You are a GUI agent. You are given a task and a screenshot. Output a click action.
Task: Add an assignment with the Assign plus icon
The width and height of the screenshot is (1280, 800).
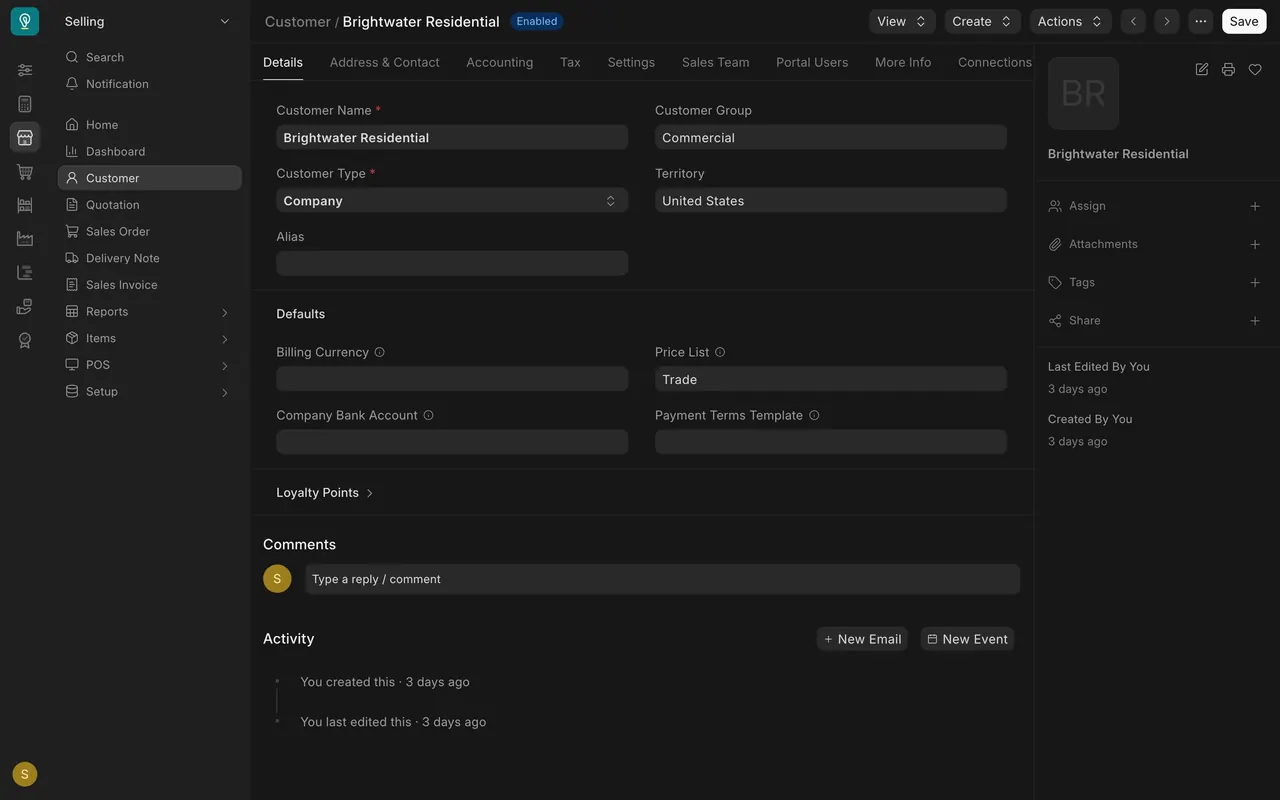pyautogui.click(x=1255, y=206)
